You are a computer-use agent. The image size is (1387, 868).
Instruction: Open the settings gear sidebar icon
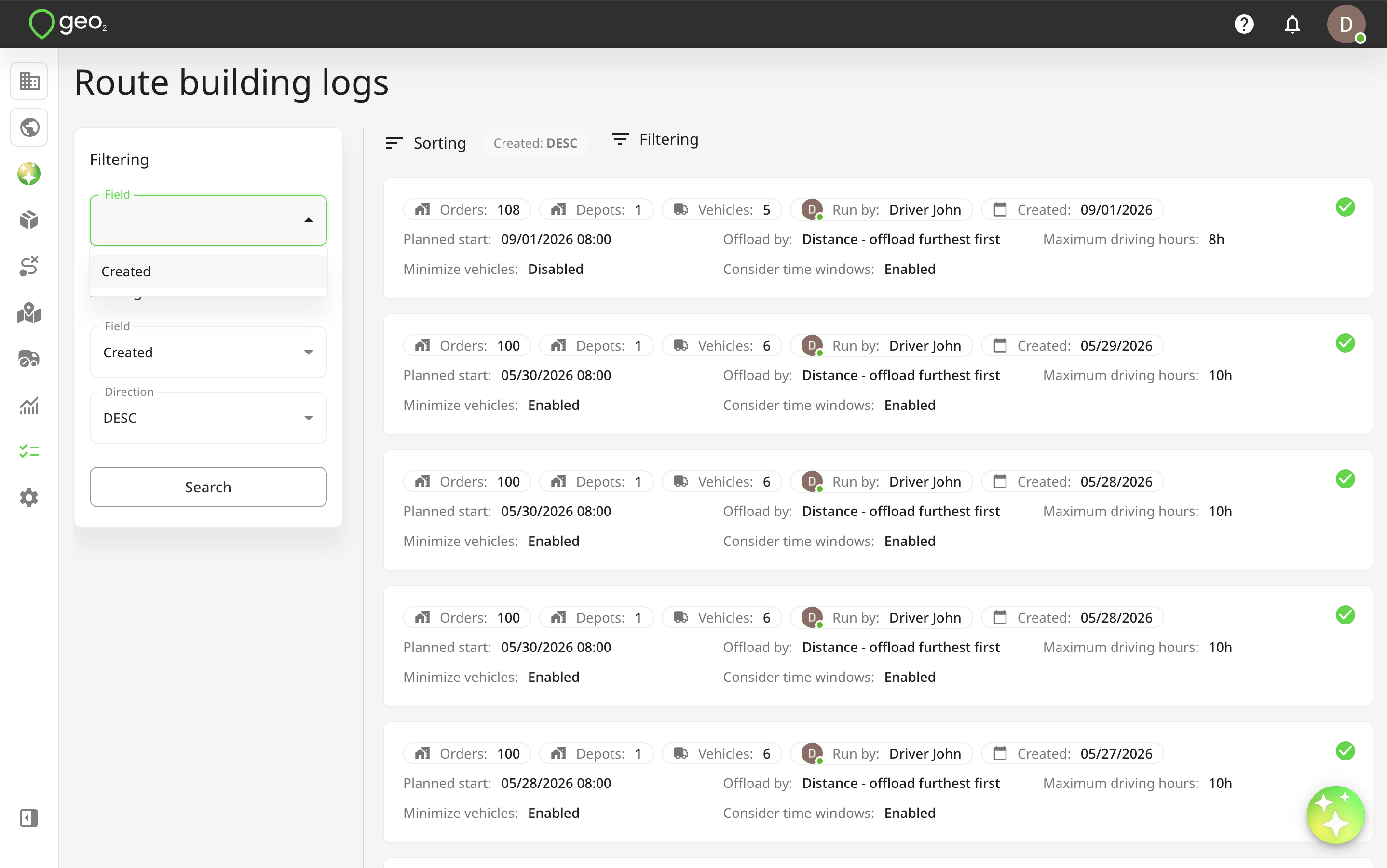29,498
